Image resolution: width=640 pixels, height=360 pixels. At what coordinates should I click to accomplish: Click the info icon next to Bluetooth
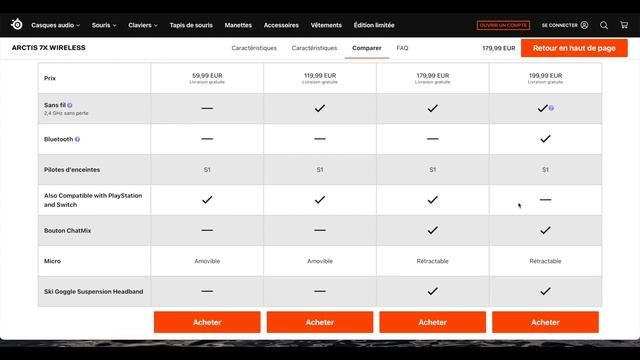click(x=77, y=139)
